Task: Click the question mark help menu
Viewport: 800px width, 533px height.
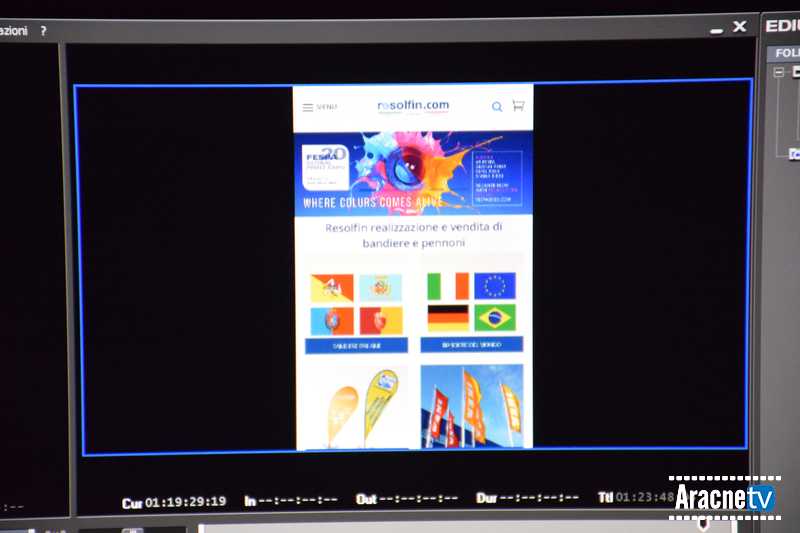Action: [43, 31]
